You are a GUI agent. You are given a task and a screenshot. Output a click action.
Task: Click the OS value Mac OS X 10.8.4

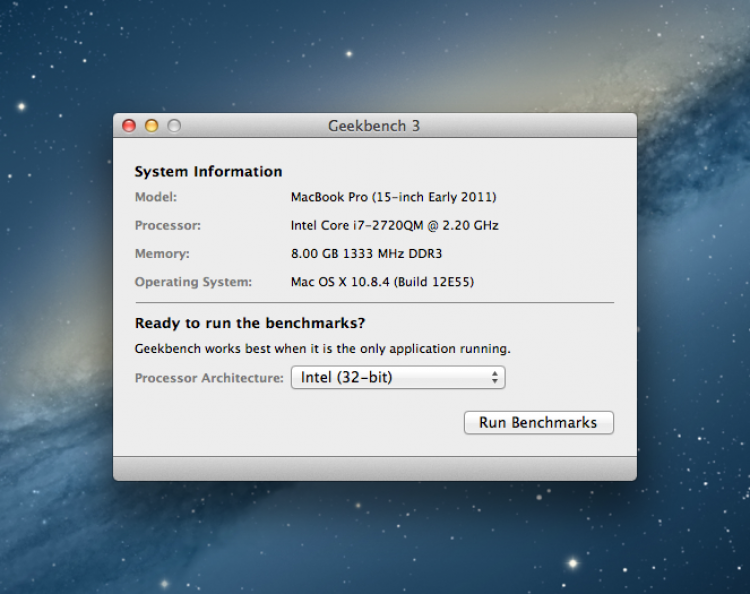[382, 282]
